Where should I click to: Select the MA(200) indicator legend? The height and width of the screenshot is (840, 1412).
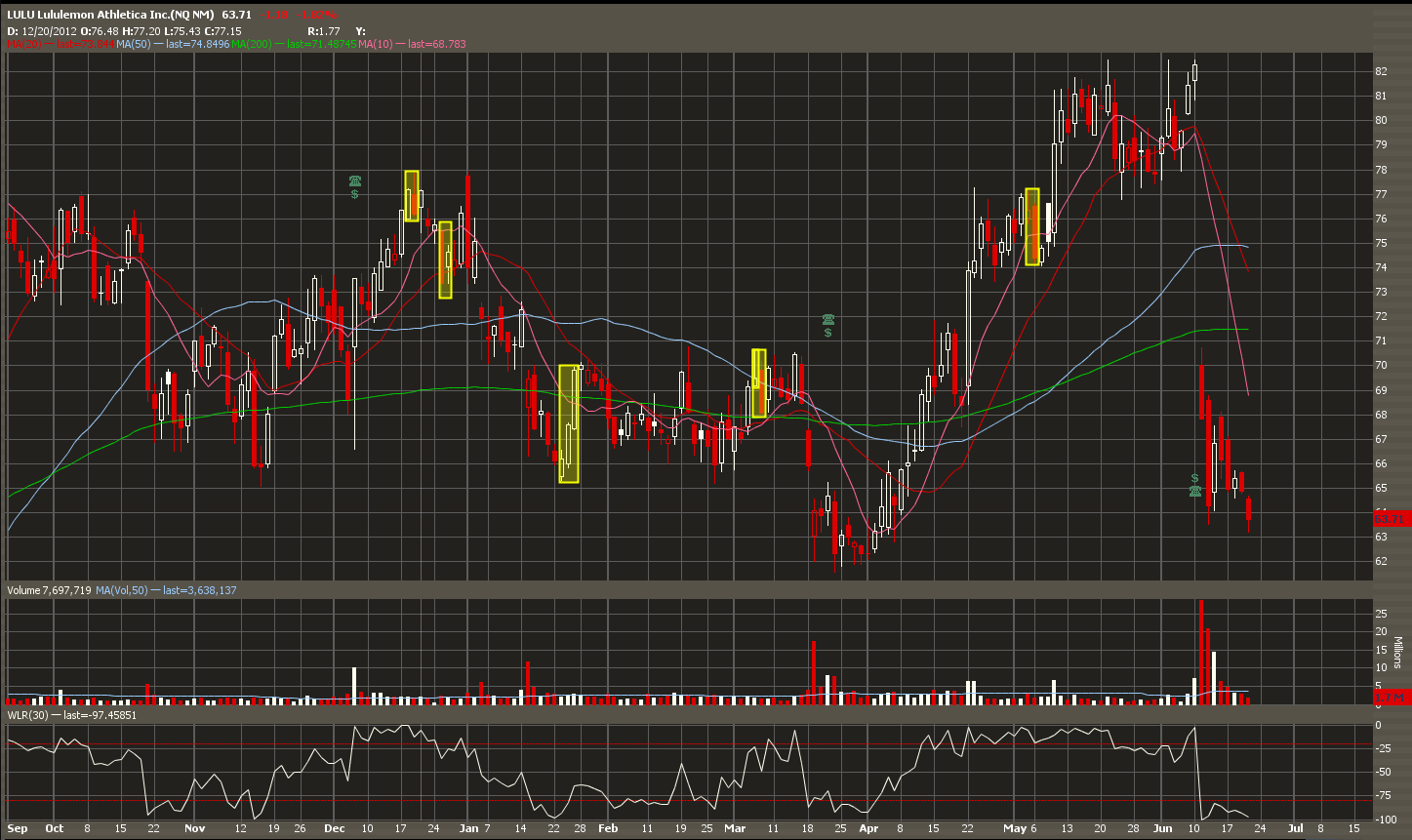pyautogui.click(x=294, y=44)
